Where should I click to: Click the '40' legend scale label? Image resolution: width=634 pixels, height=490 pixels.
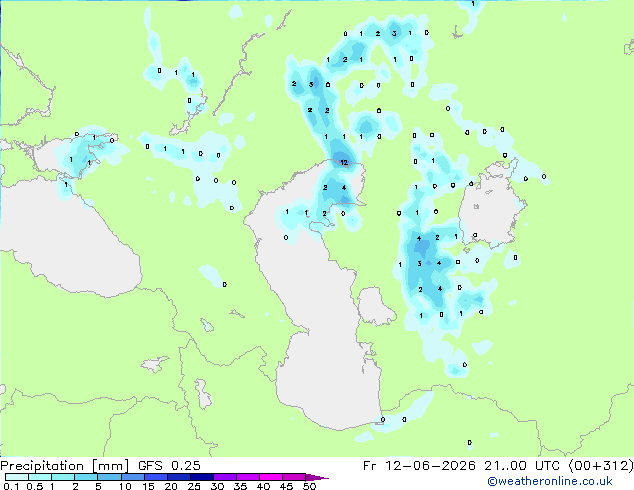pyautogui.click(x=263, y=486)
